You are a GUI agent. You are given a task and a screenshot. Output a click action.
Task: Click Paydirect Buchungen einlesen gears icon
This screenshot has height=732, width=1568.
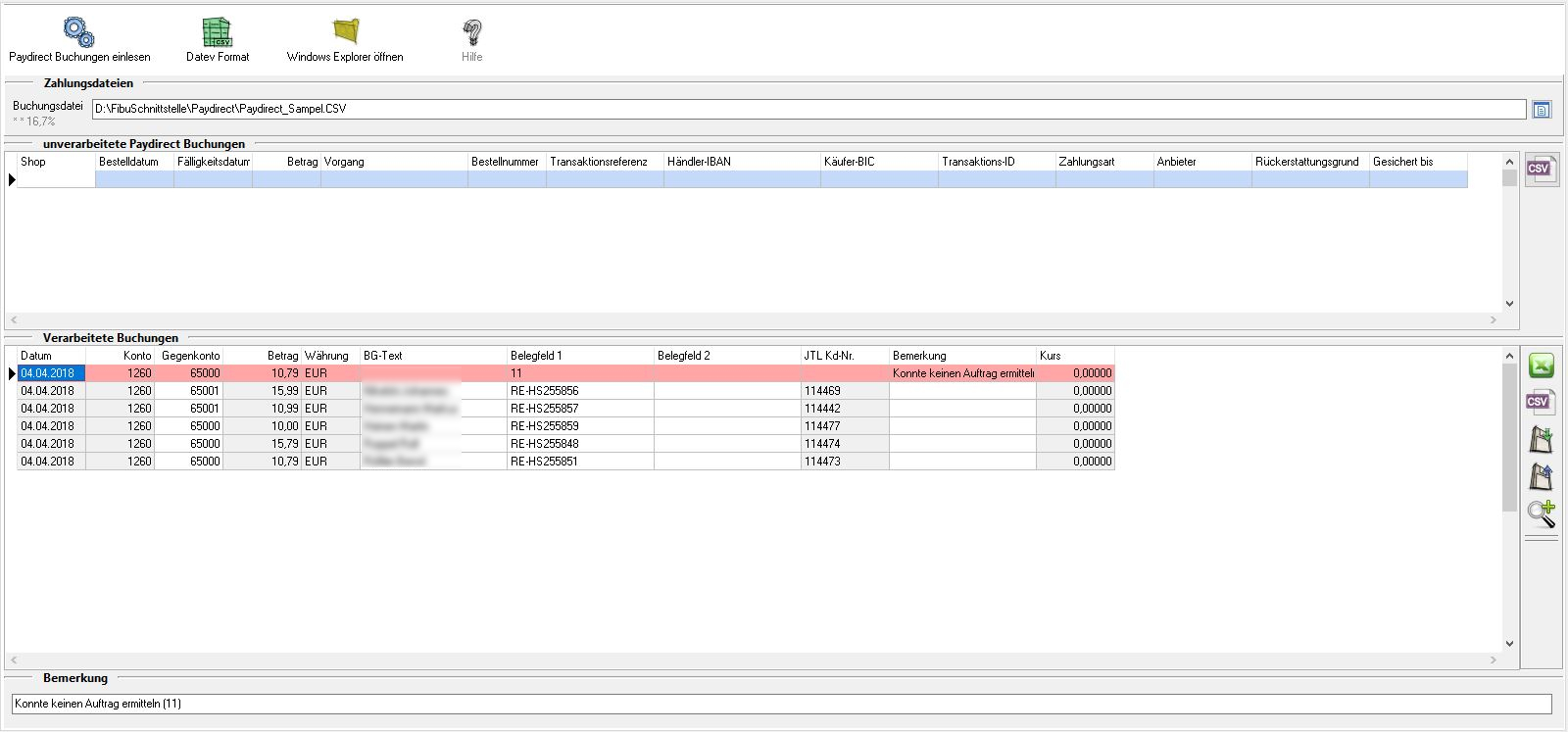coord(78,32)
